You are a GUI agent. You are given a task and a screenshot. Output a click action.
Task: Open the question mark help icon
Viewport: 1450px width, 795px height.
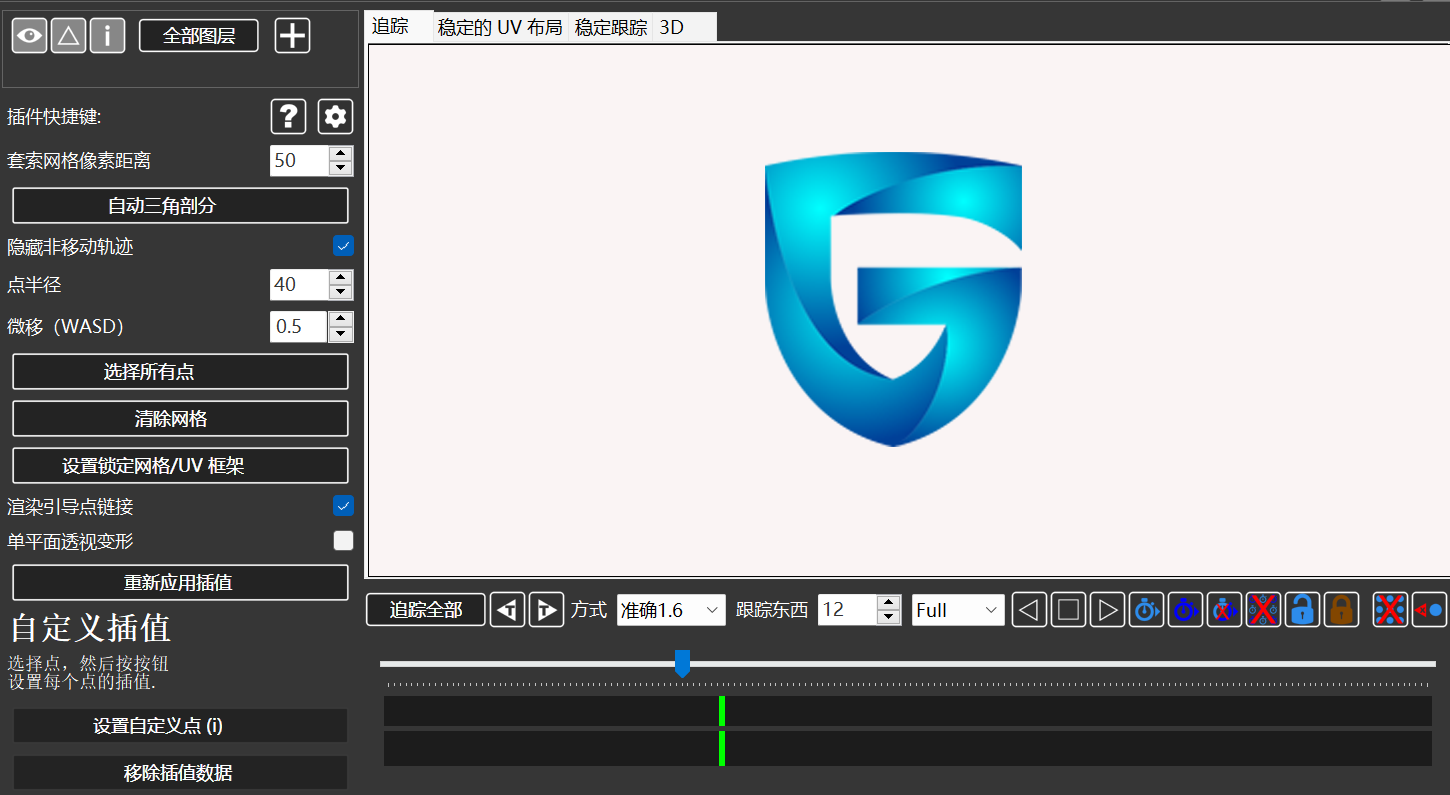288,117
